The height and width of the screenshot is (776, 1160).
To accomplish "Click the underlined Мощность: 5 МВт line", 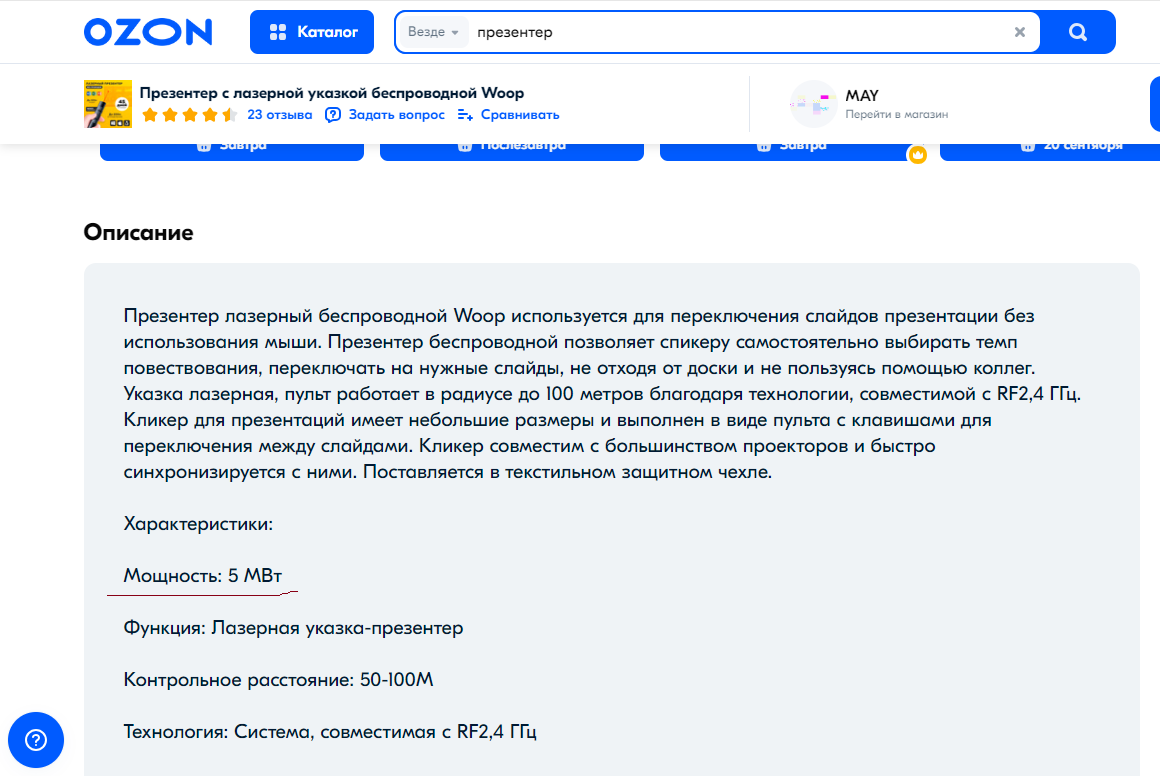I will click(203, 576).
